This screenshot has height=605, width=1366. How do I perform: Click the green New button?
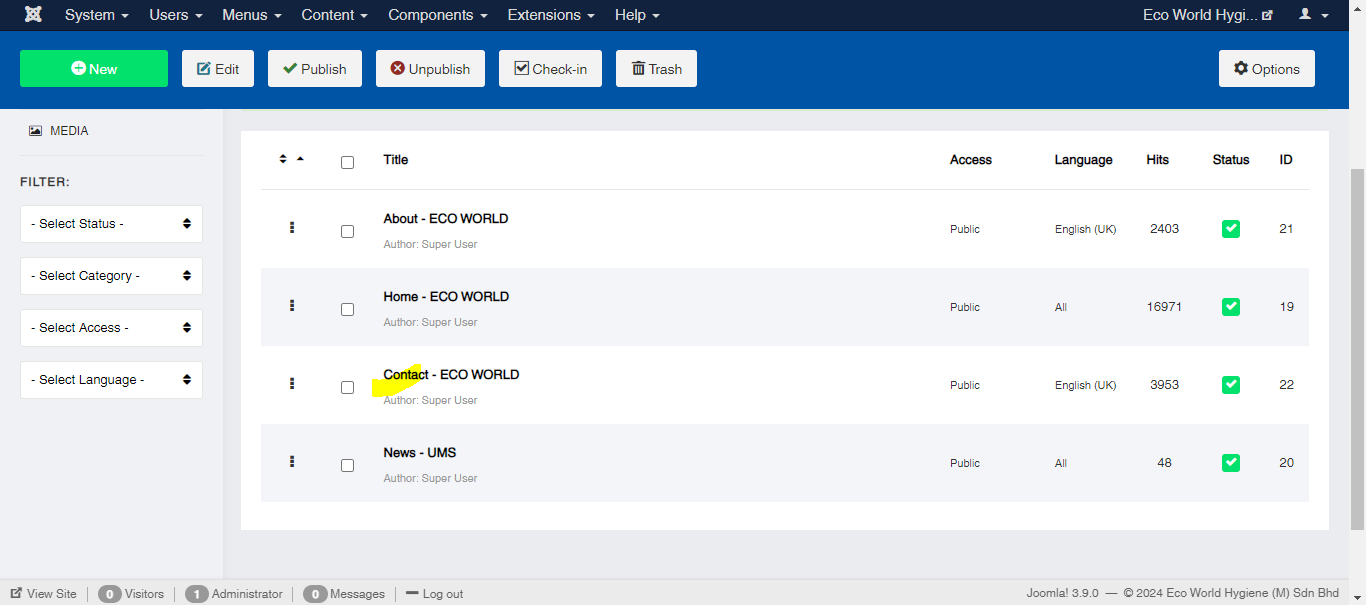(94, 69)
